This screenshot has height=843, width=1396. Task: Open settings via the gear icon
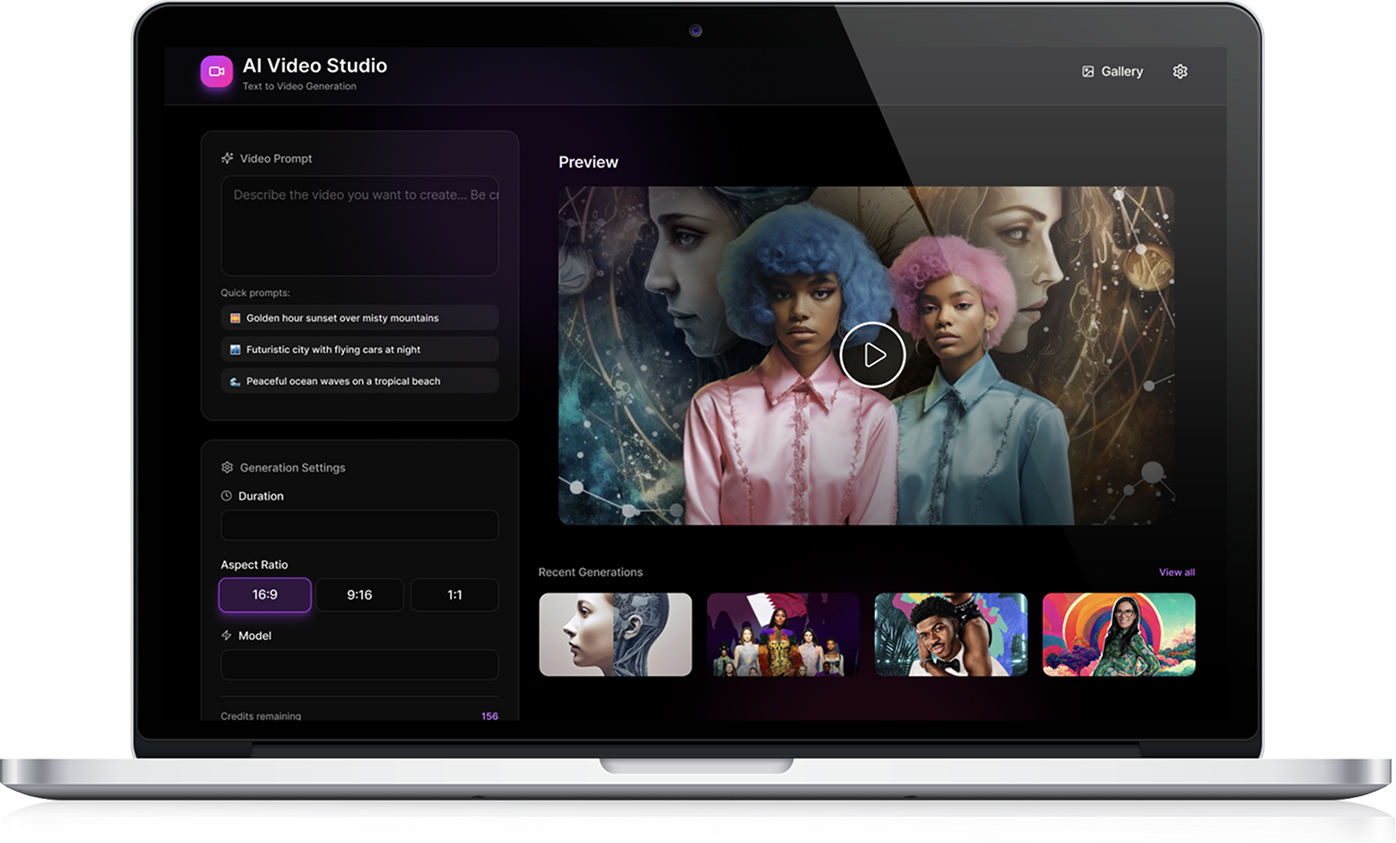point(1180,72)
